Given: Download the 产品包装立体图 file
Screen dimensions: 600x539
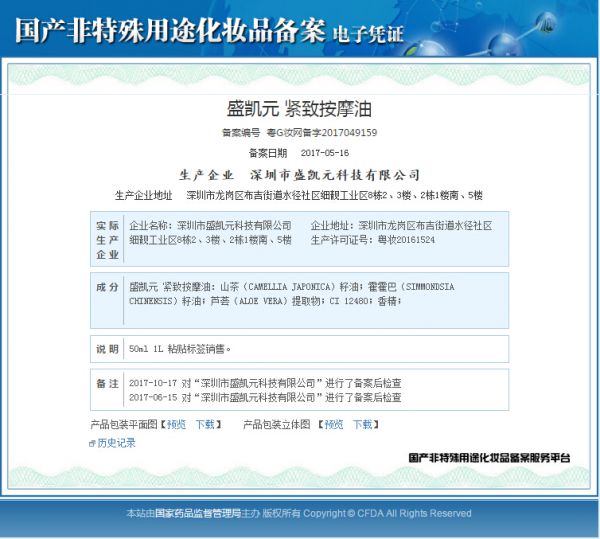Looking at the screenshot, I should coord(363,424).
